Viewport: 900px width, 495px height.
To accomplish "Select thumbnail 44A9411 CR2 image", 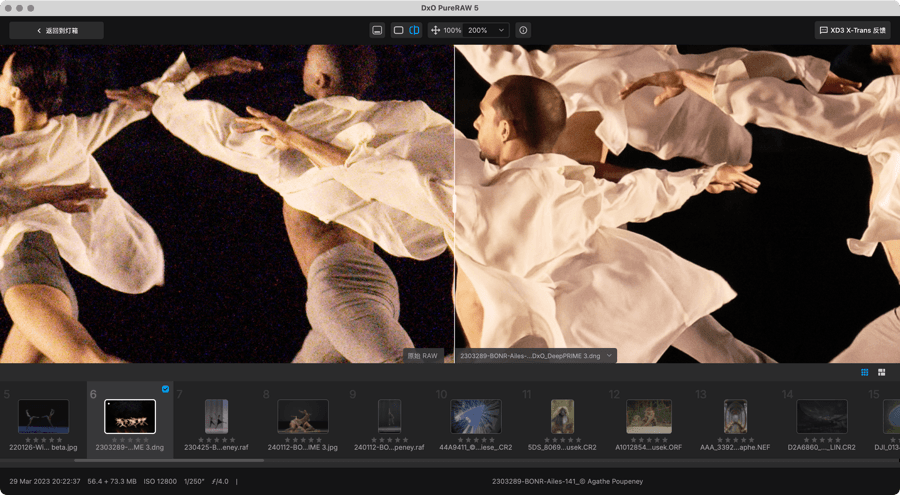I will (476, 416).
